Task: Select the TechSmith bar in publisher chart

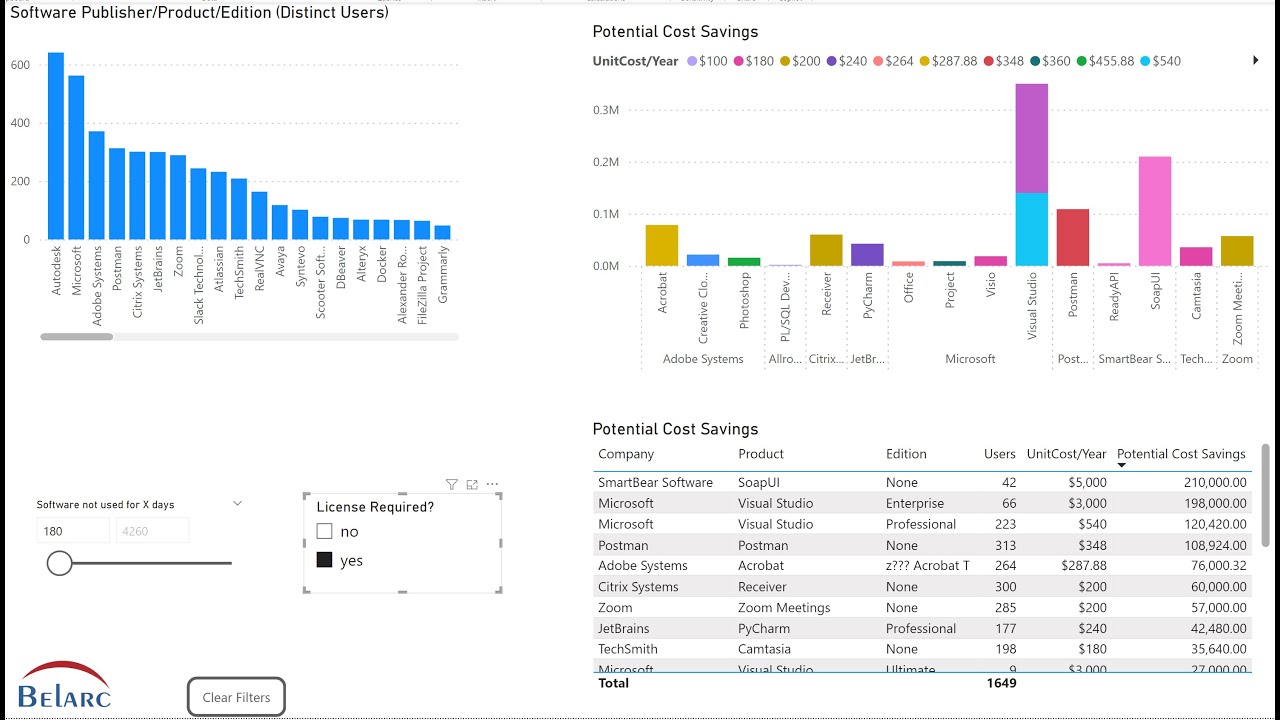Action: (x=239, y=209)
